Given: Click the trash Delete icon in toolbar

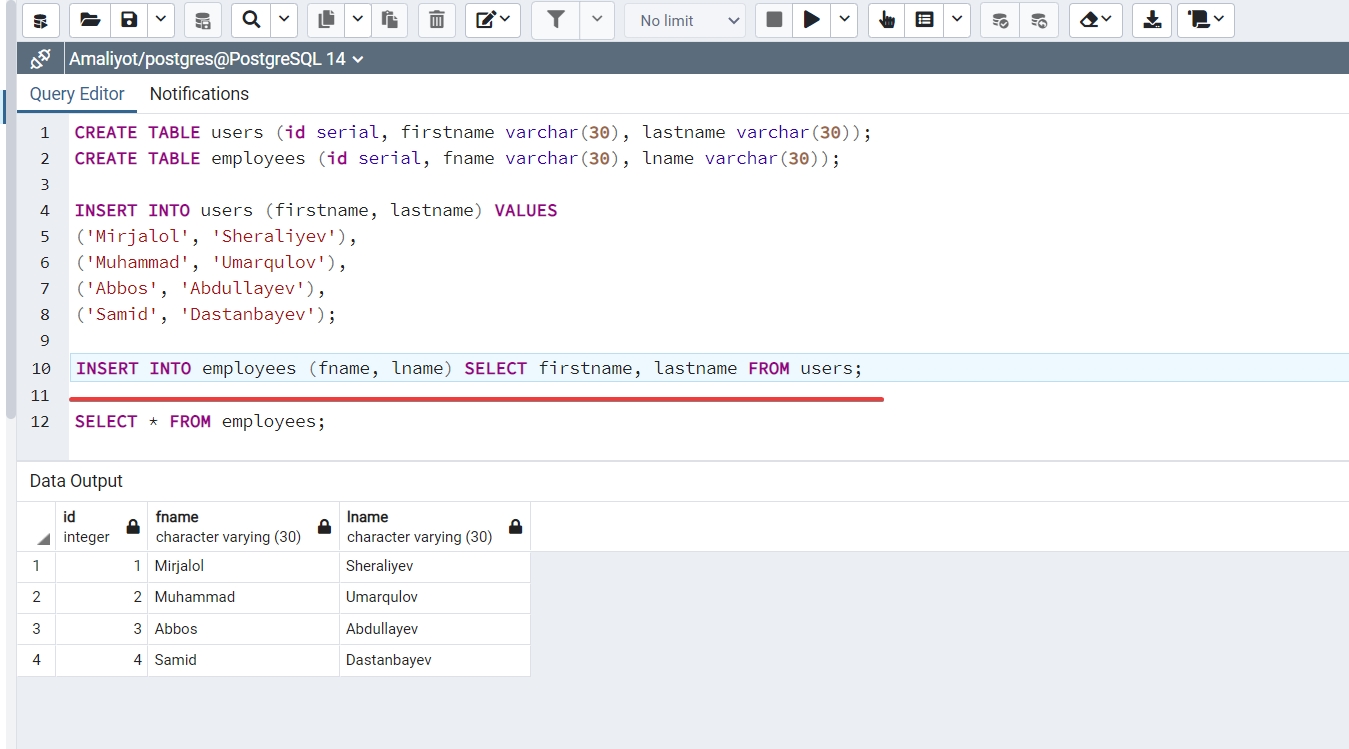Looking at the screenshot, I should click(x=436, y=20).
